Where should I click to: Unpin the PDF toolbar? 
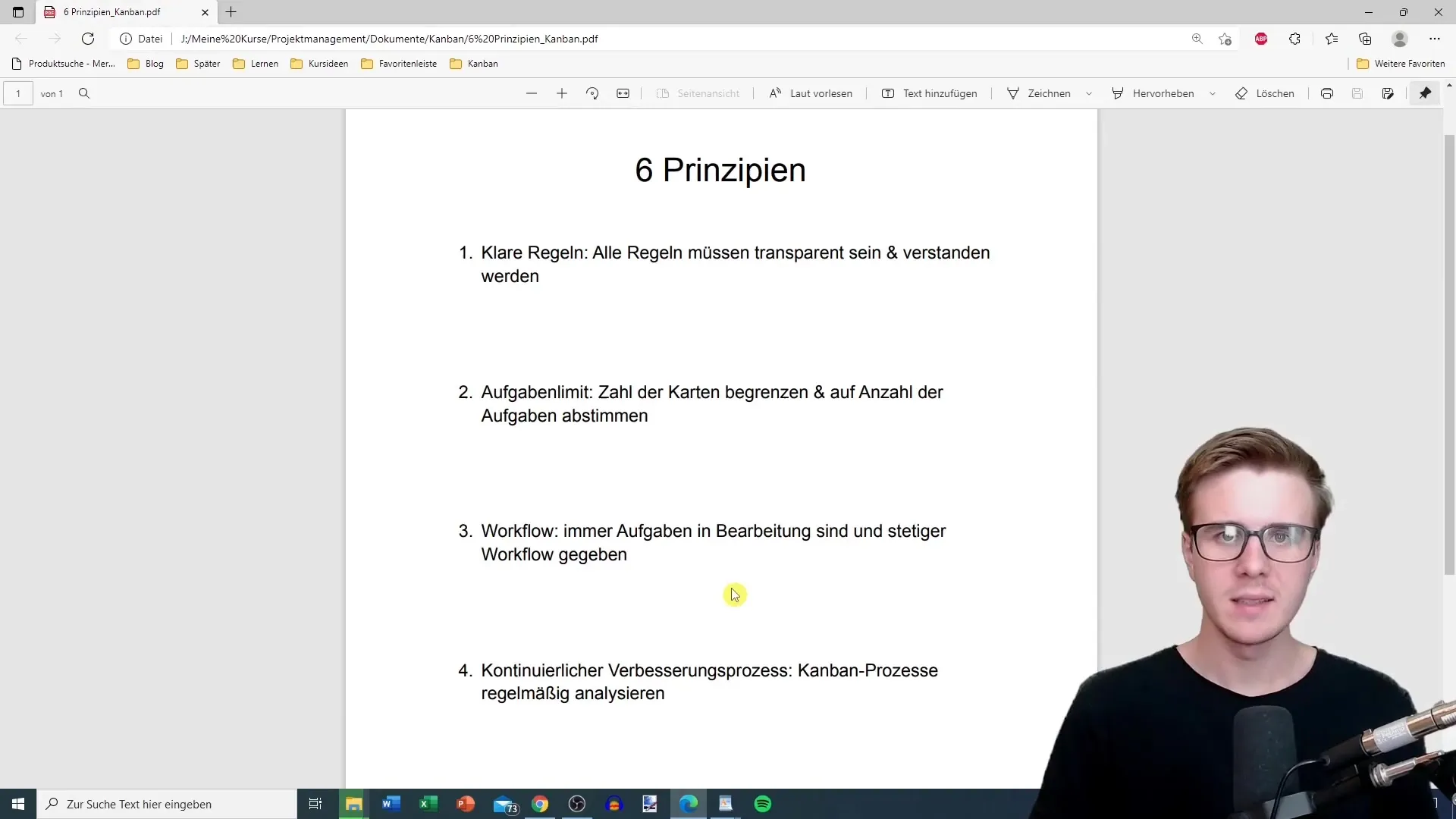click(x=1426, y=93)
